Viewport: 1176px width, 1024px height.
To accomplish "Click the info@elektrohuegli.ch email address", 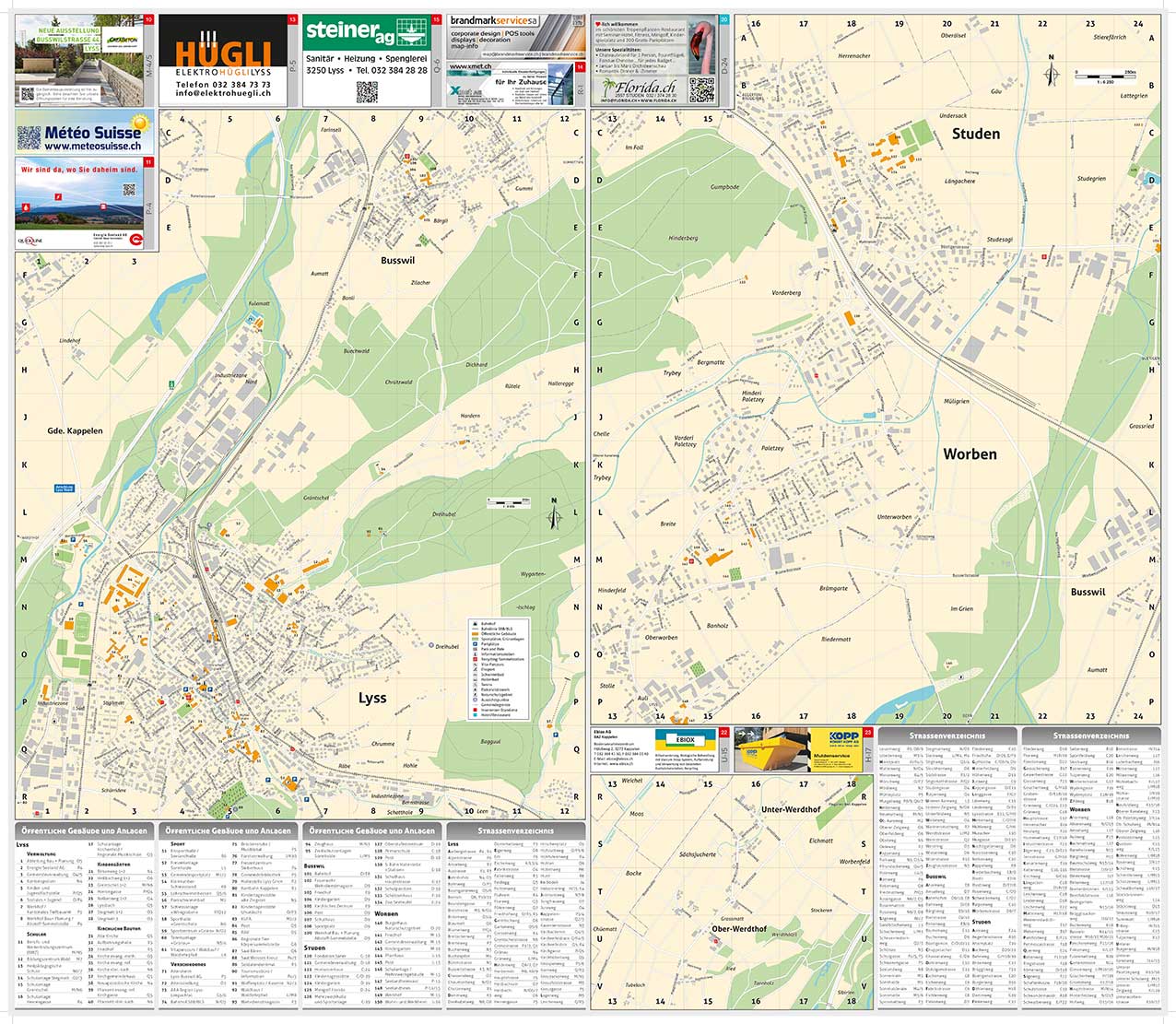I will point(224,94).
